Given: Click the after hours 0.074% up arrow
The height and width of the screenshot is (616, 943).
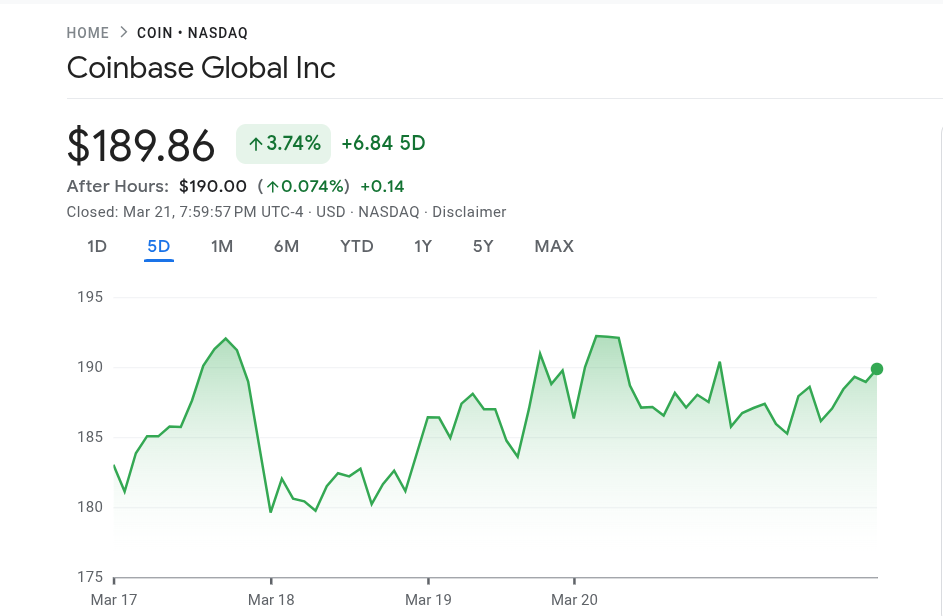Looking at the screenshot, I should coord(272,187).
